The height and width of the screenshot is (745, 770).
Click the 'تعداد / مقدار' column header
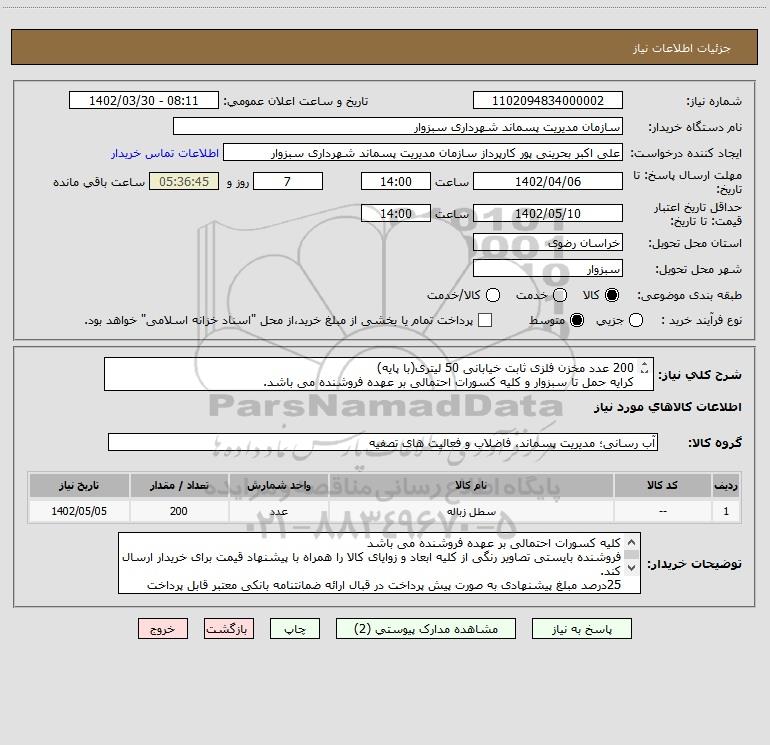[x=179, y=485]
